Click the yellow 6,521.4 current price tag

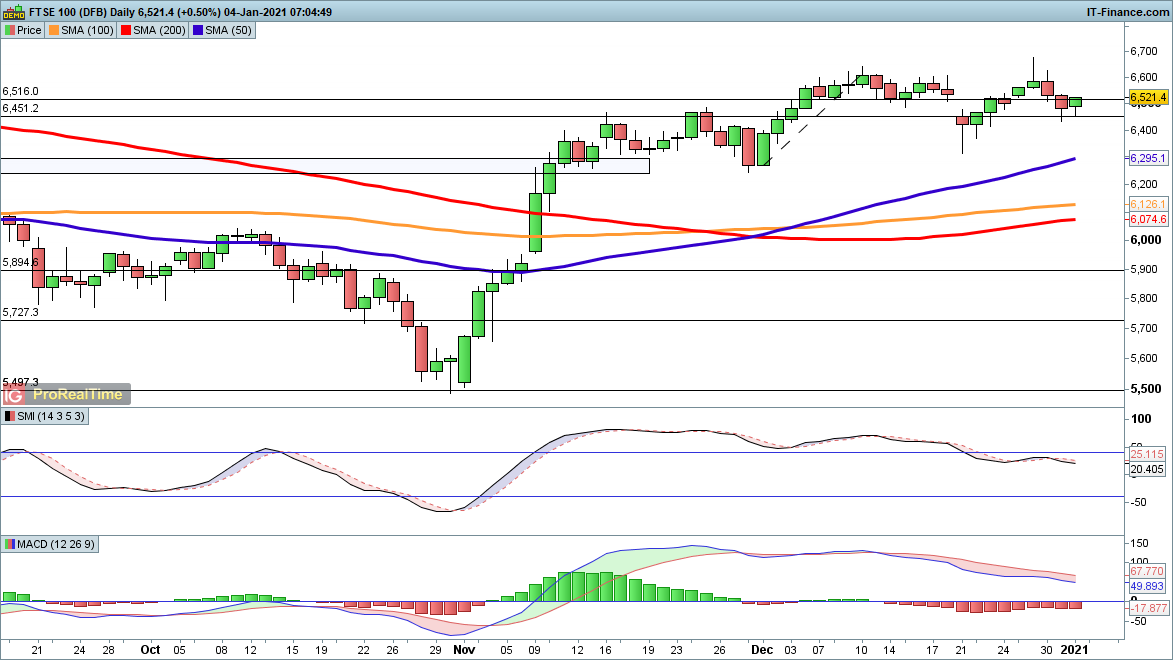(x=1149, y=97)
